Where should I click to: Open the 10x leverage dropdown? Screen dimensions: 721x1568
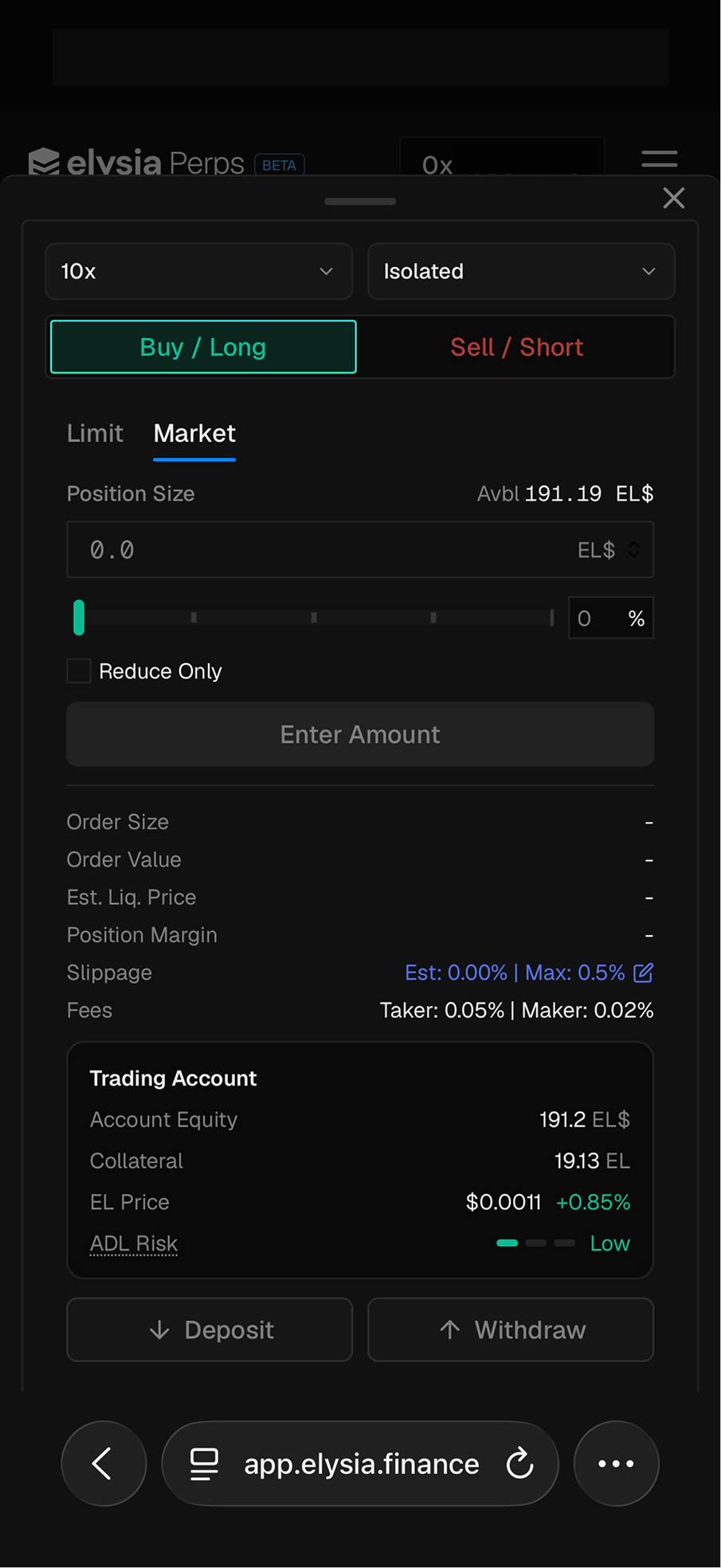click(199, 272)
